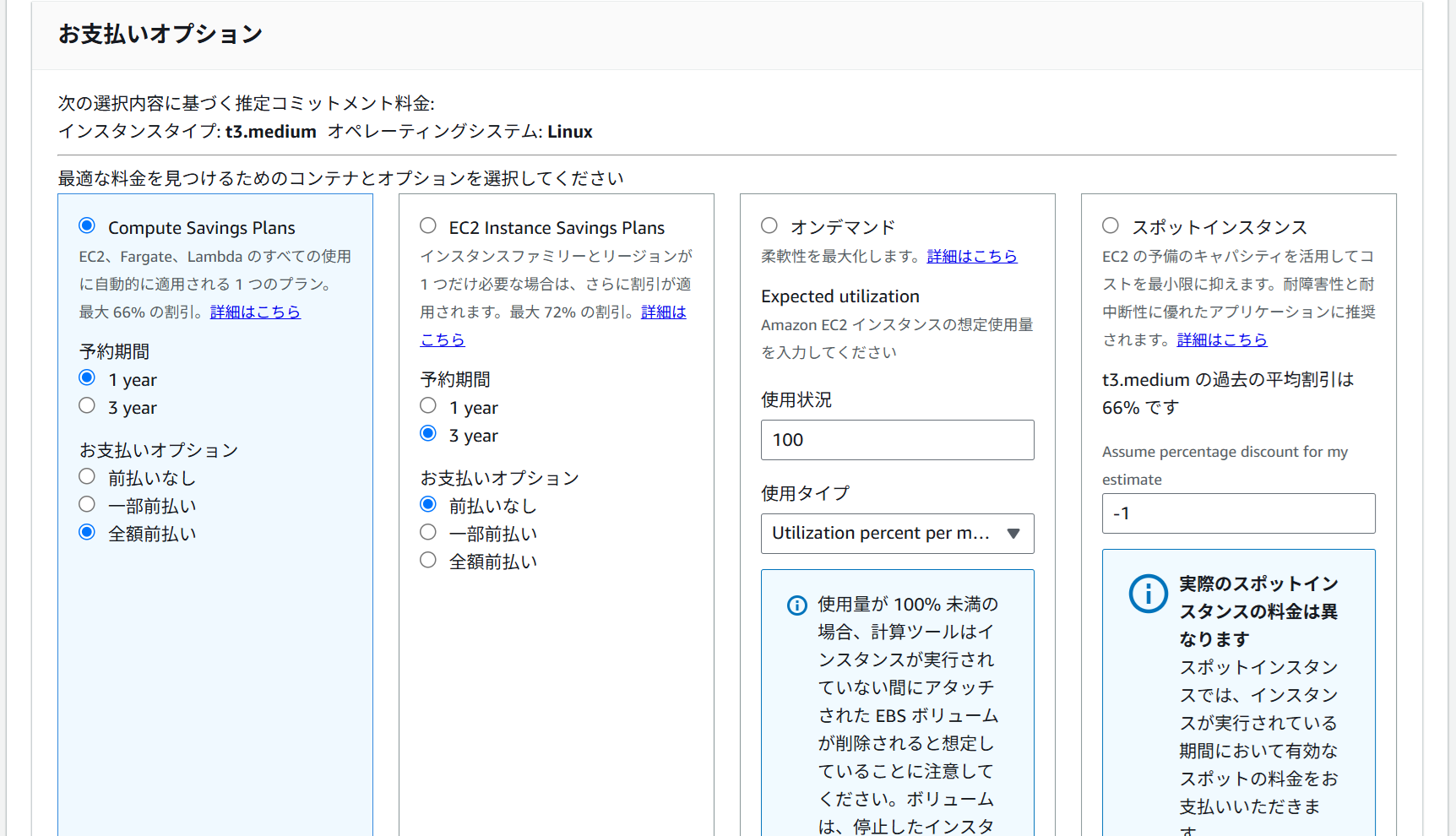Select the スポットインスタンス pricing option
This screenshot has height=836, width=1456.
click(x=1111, y=225)
